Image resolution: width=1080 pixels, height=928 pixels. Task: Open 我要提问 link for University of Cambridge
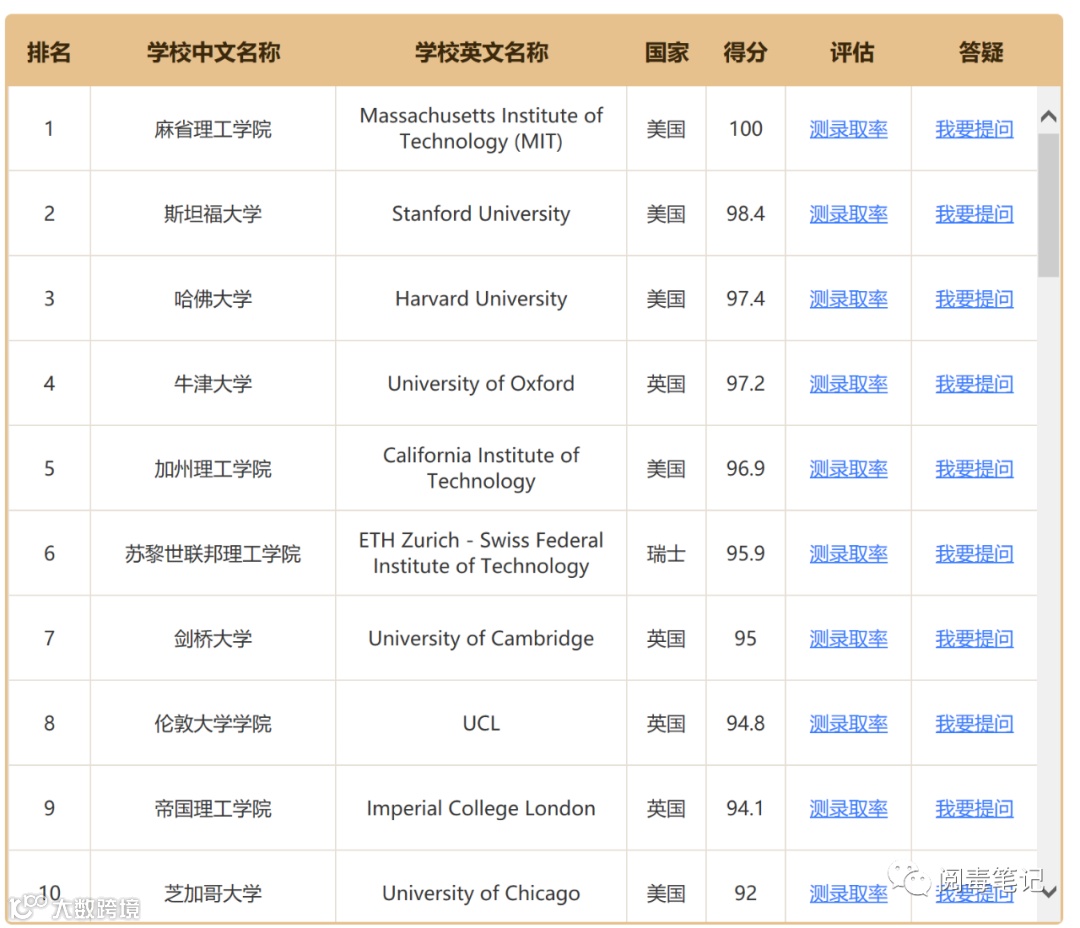point(974,639)
